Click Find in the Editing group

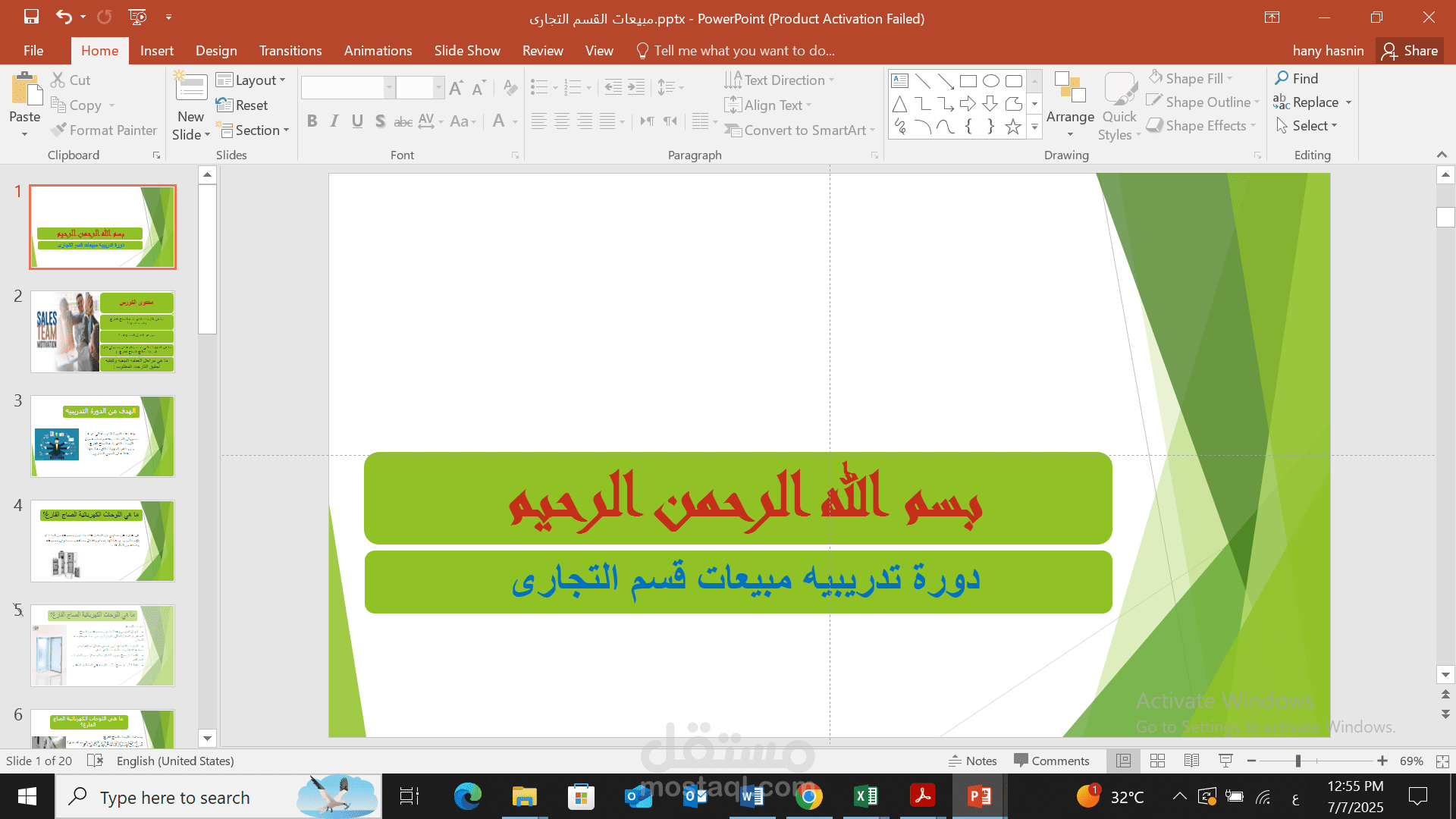[1297, 78]
